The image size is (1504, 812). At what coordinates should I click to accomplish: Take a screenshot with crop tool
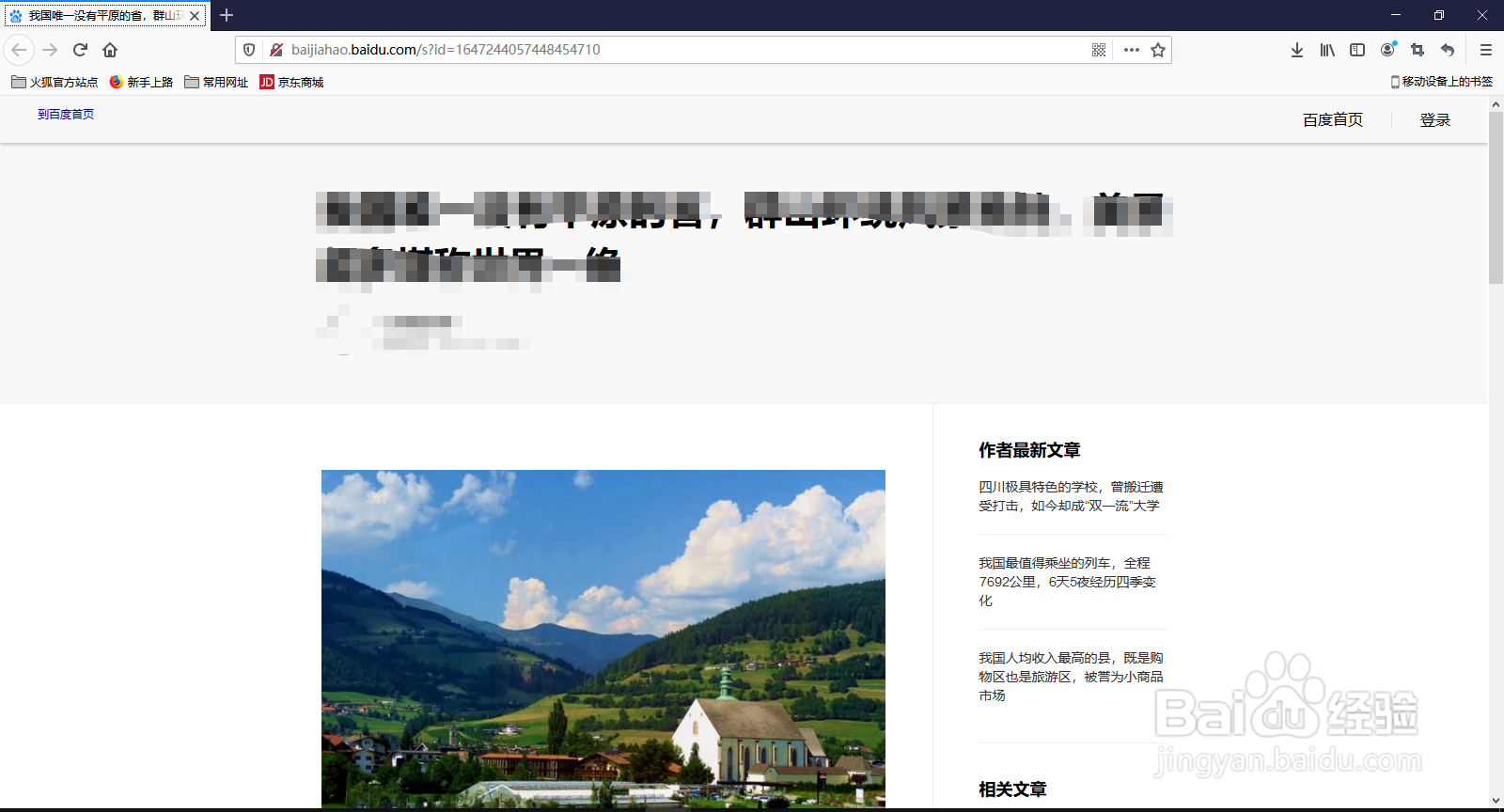pos(1418,50)
